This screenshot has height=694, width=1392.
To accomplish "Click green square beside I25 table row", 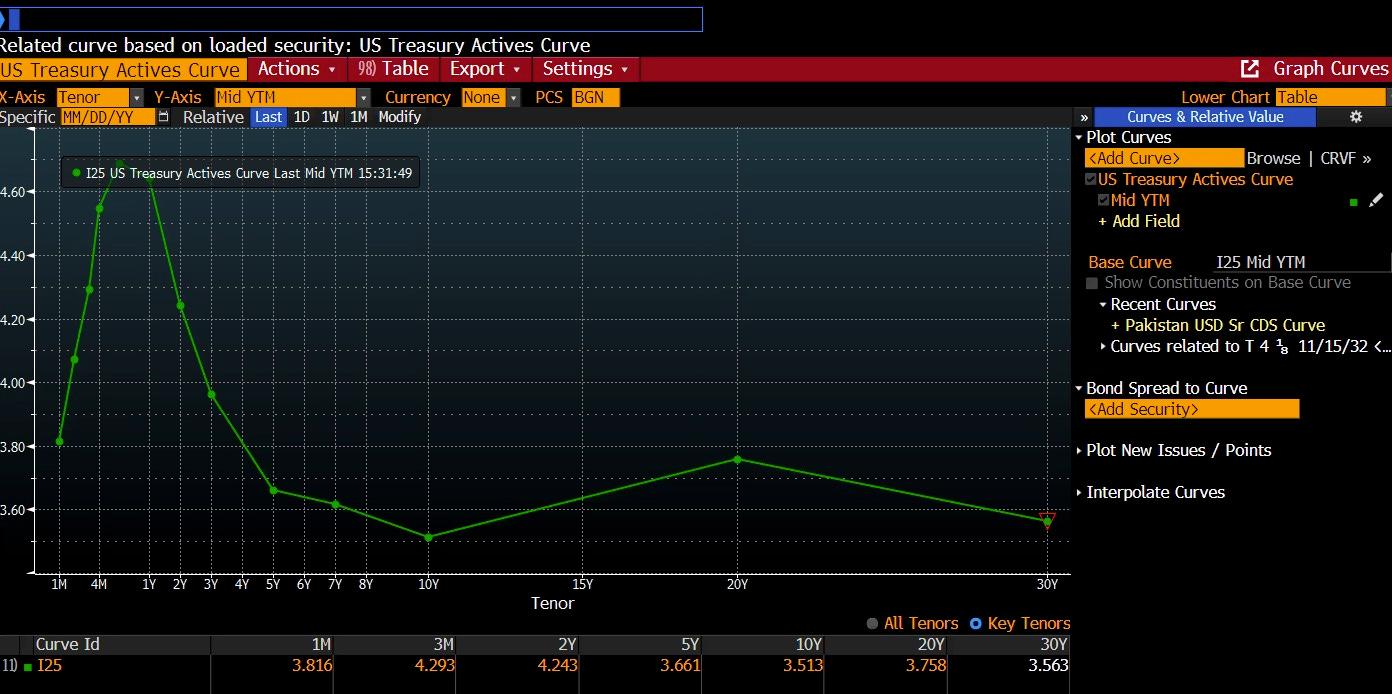I will (x=28, y=666).
